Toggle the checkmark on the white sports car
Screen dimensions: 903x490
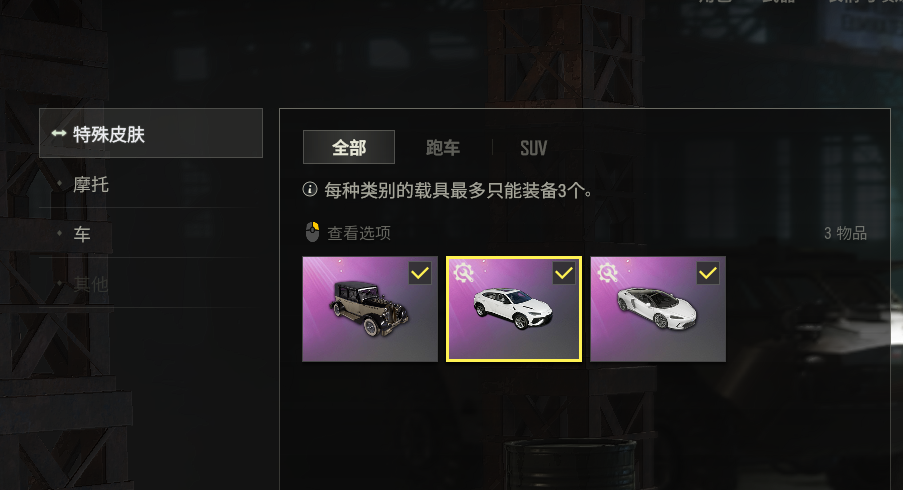click(x=708, y=273)
